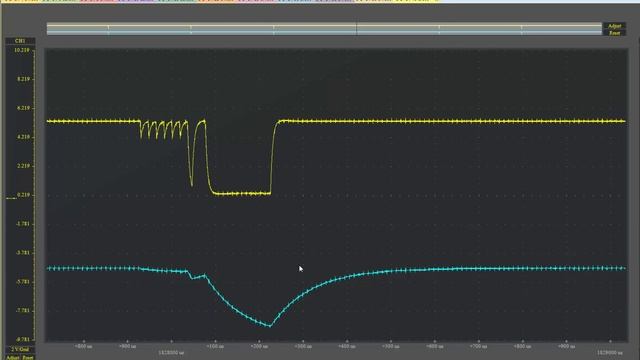
Task: Click the +700 us time axis label
Action: pyautogui.click(x=478, y=347)
